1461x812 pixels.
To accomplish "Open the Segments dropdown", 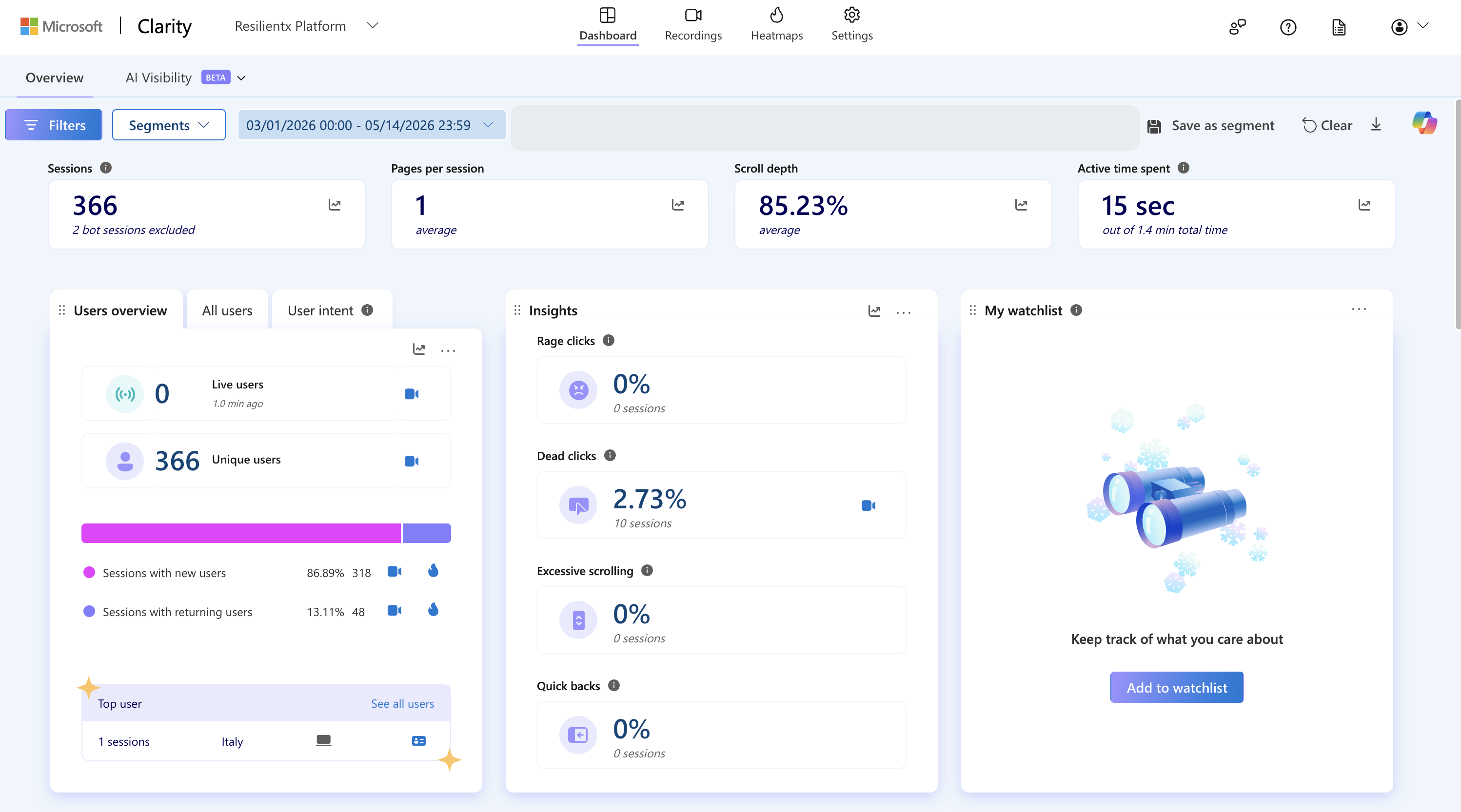I will pyautogui.click(x=168, y=125).
